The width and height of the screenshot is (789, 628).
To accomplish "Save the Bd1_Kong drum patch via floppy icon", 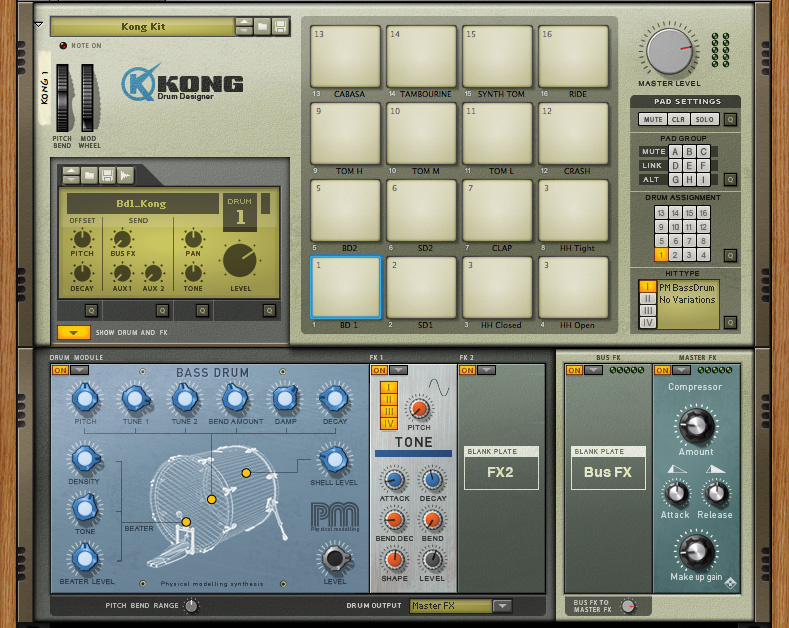I will point(107,175).
